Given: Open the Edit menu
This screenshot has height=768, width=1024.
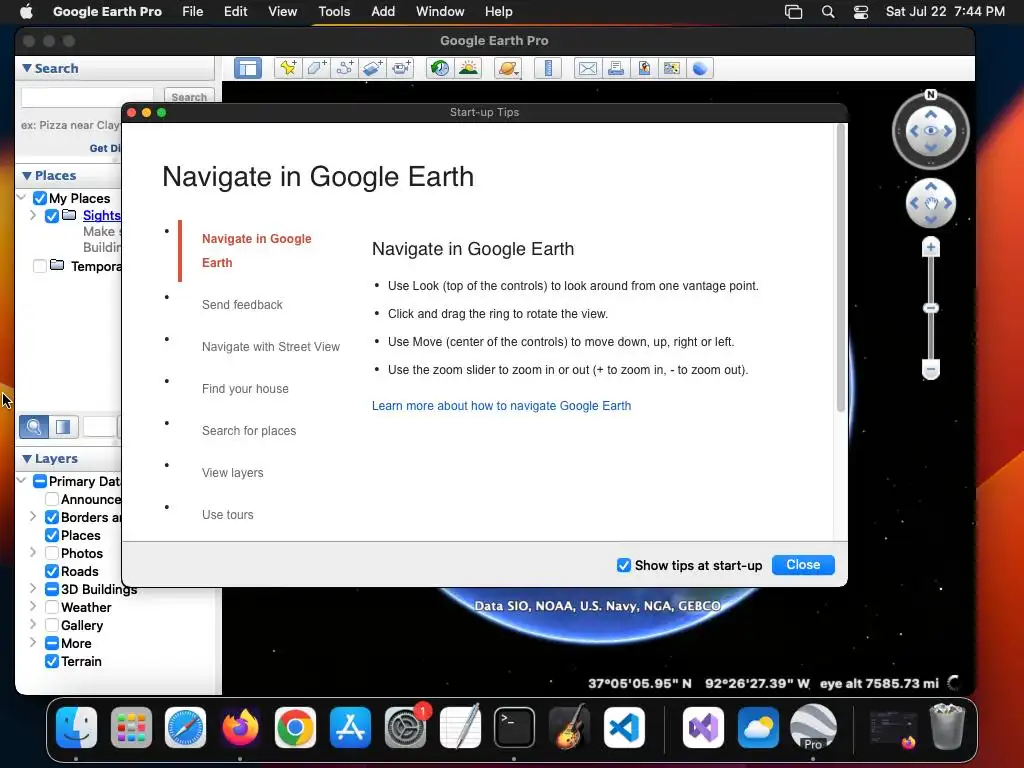Looking at the screenshot, I should [235, 12].
